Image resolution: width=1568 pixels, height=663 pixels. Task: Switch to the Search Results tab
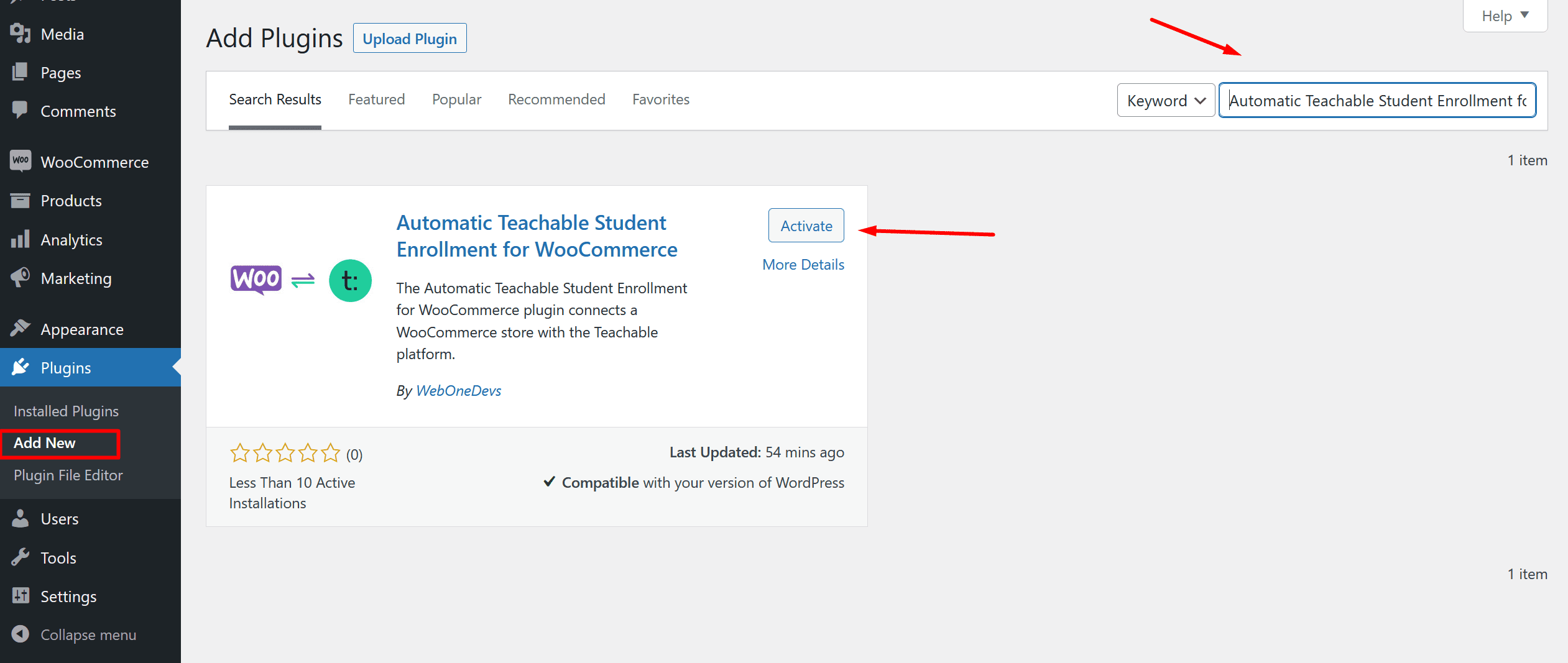[275, 99]
